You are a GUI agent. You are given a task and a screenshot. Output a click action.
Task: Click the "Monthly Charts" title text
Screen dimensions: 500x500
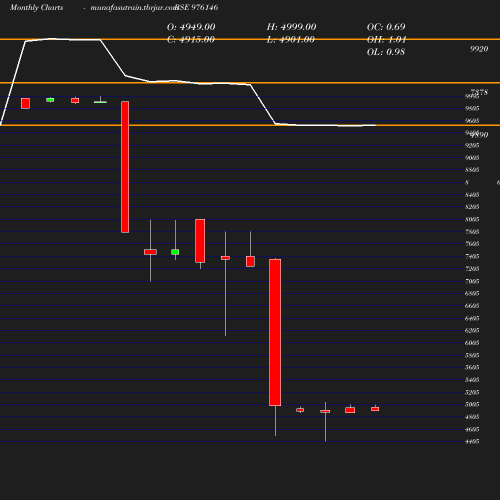(x=37, y=7)
